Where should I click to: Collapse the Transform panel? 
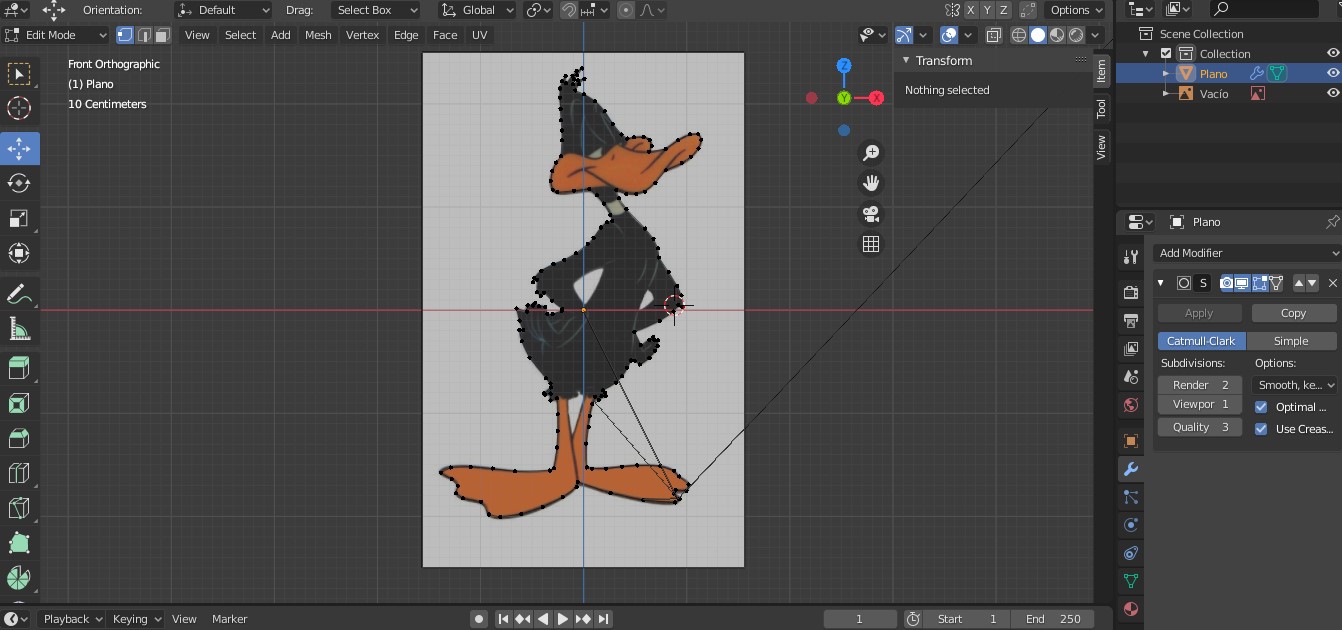coord(906,60)
